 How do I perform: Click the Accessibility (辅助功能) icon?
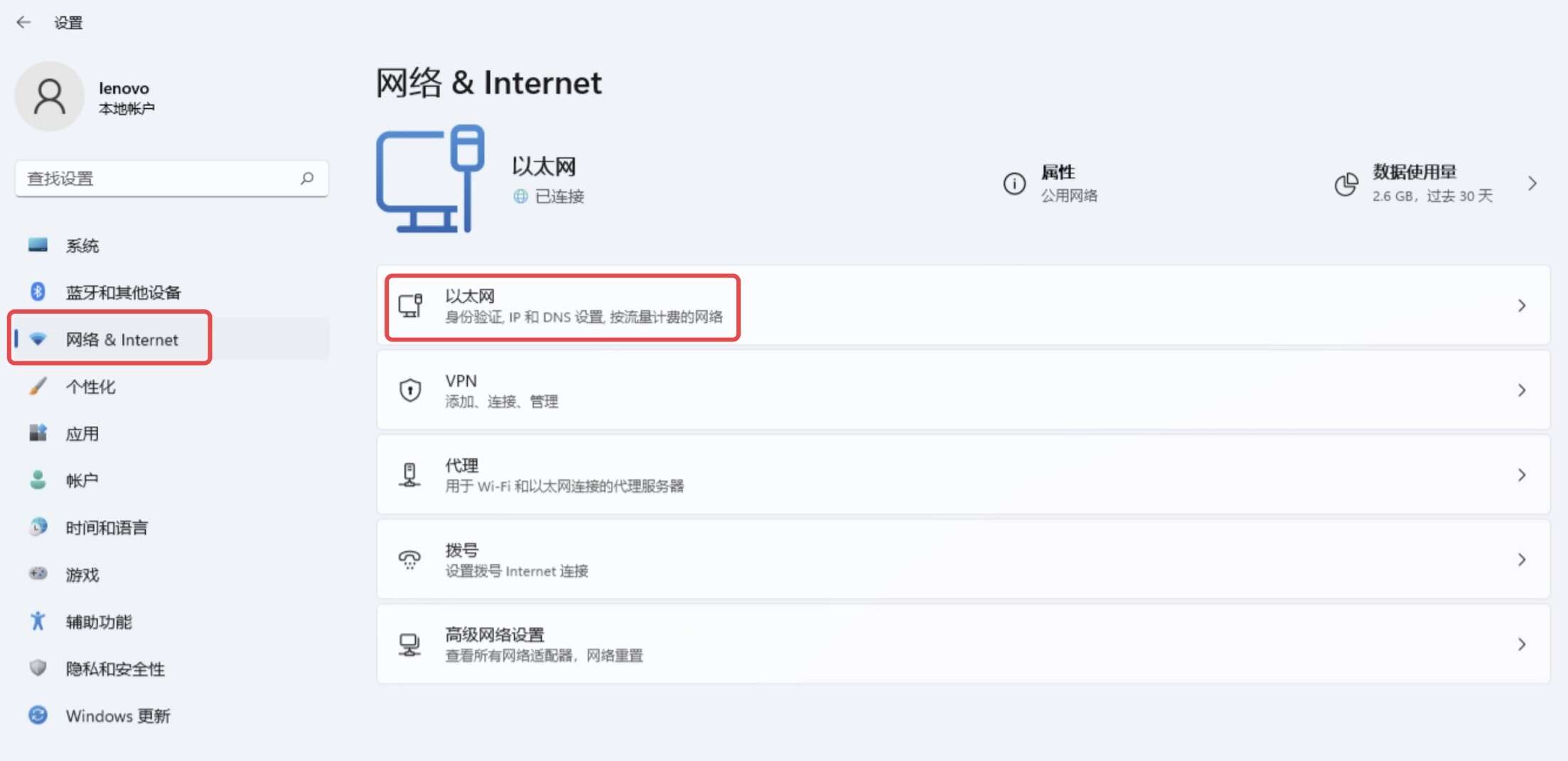37,622
